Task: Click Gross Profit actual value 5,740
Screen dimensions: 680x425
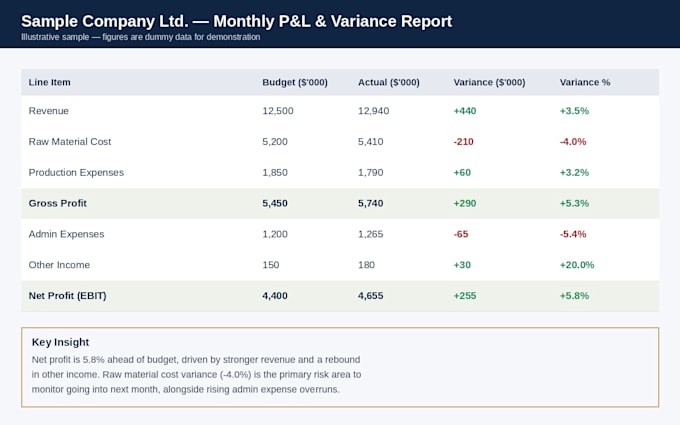Action: 370,203
